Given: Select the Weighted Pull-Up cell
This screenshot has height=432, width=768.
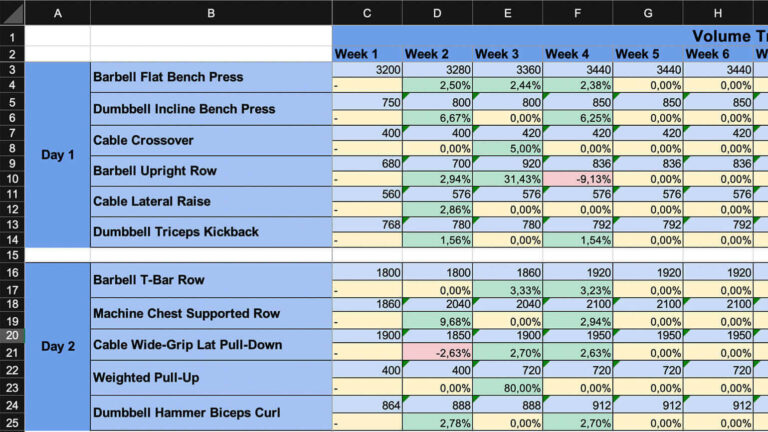Looking at the screenshot, I should tap(211, 378).
